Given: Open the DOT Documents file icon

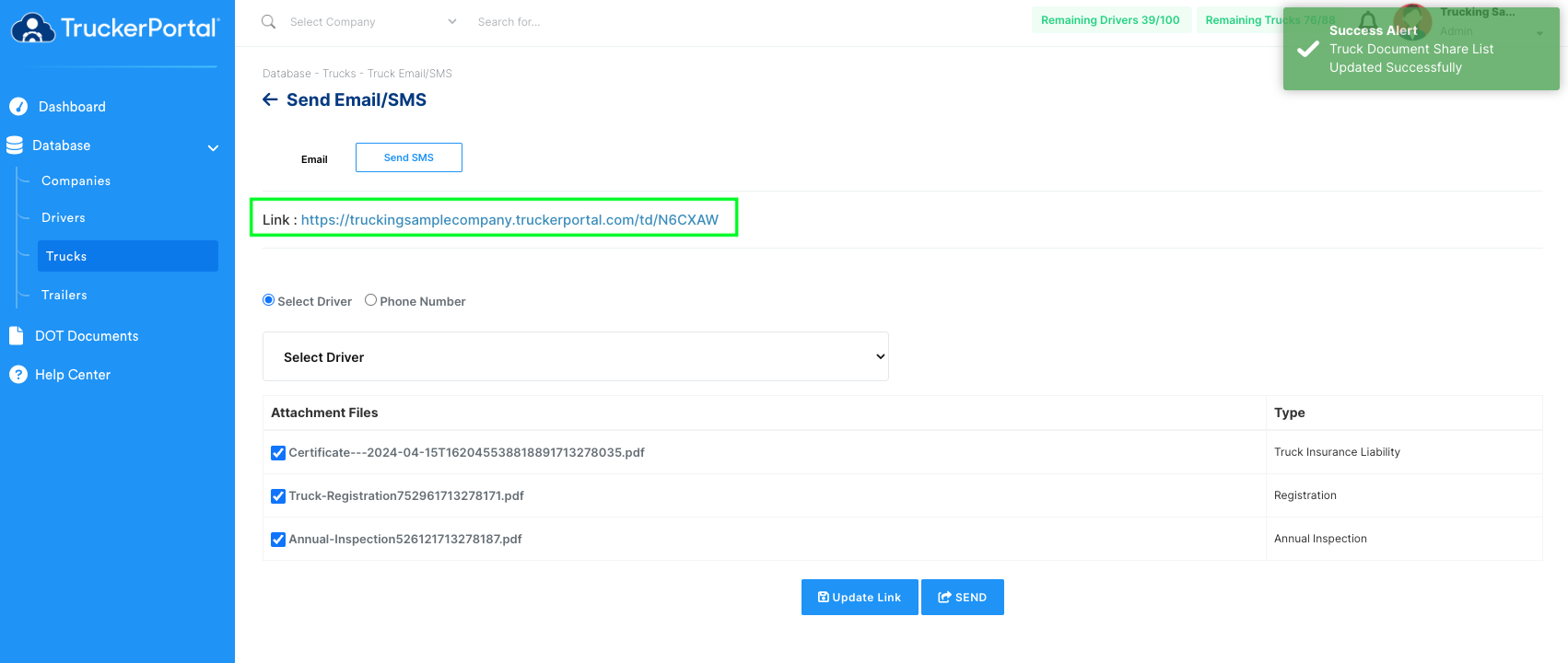Looking at the screenshot, I should (x=16, y=336).
